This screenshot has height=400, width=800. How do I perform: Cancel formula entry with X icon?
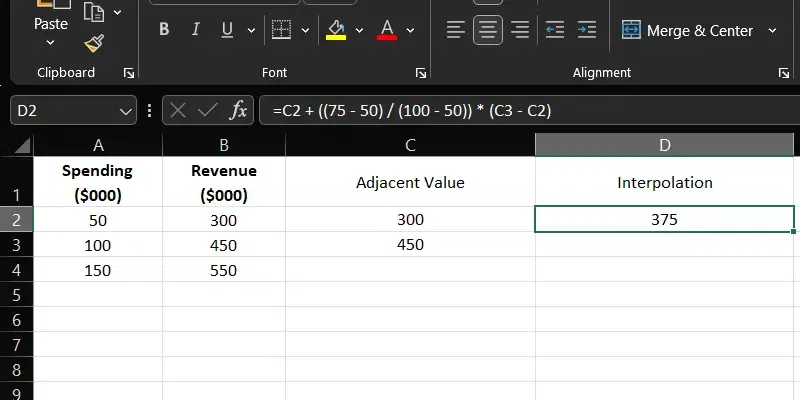point(178,110)
